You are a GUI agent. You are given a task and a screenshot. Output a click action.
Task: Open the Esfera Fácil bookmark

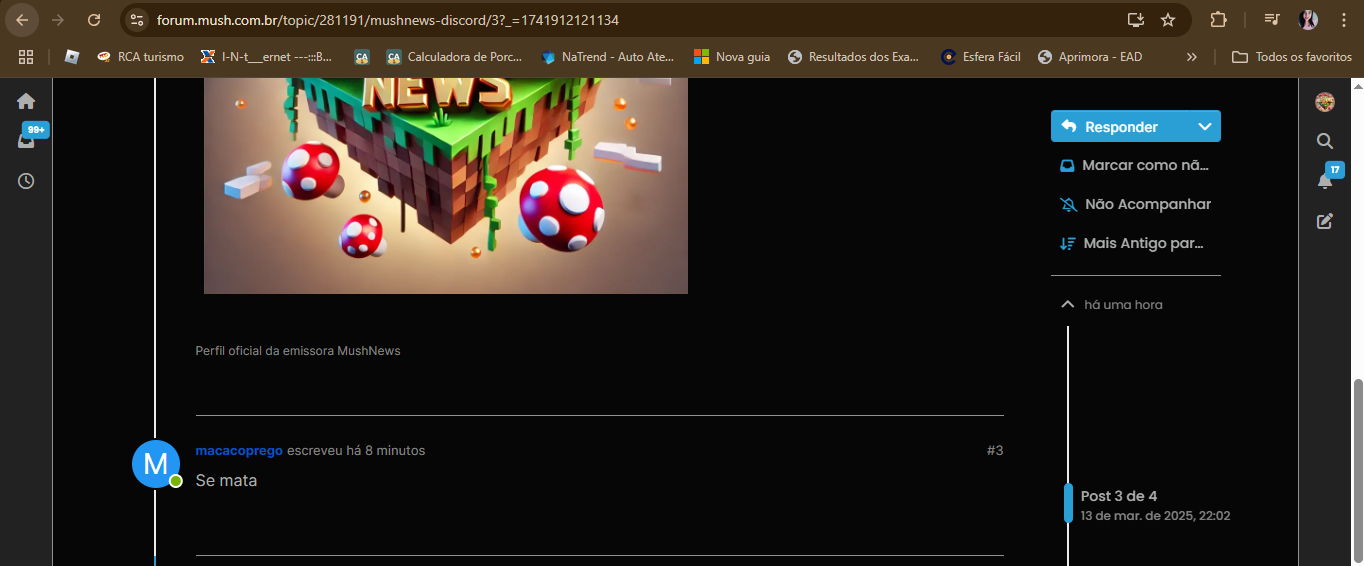pos(981,57)
